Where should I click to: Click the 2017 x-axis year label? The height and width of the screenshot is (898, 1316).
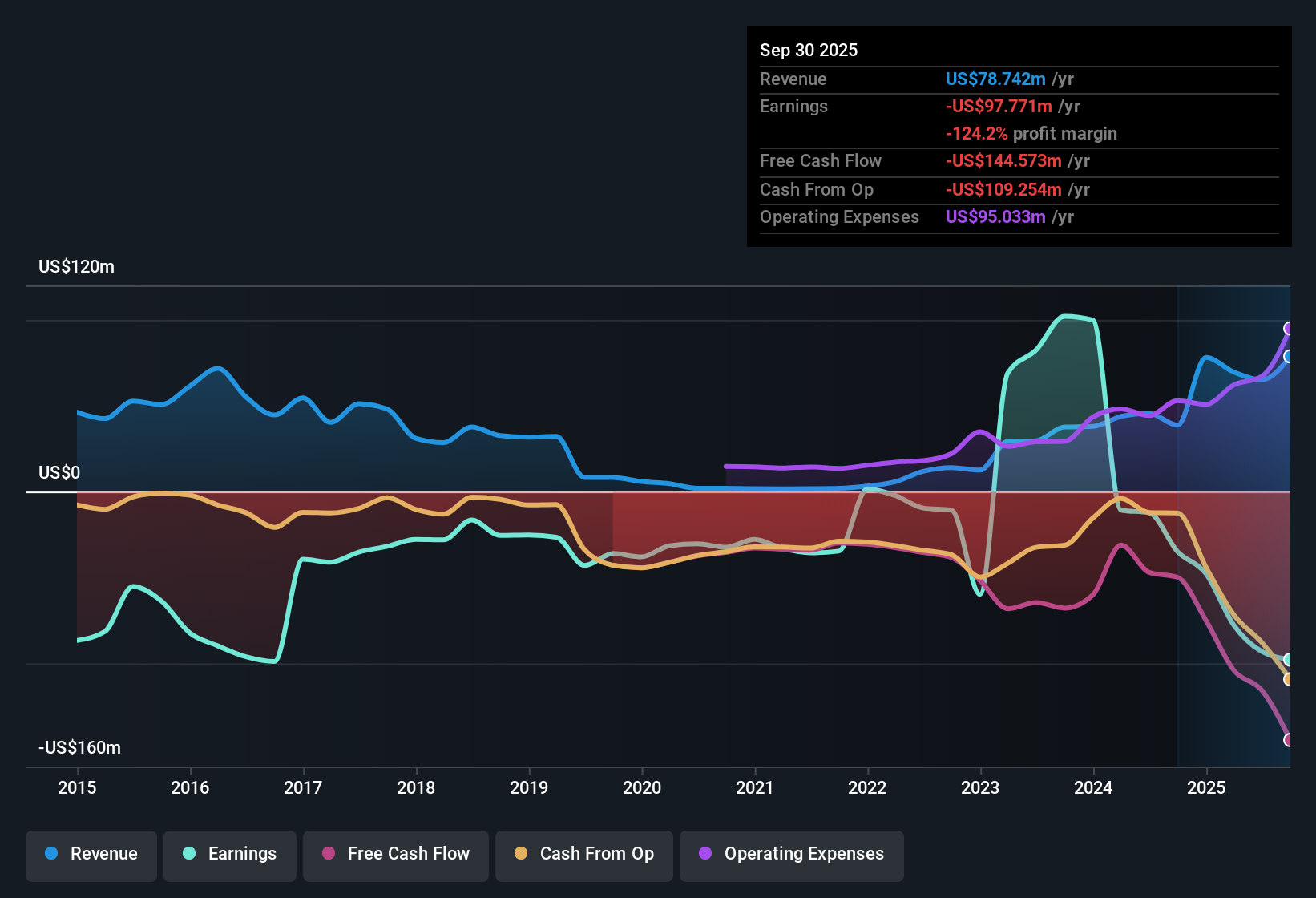click(x=303, y=788)
